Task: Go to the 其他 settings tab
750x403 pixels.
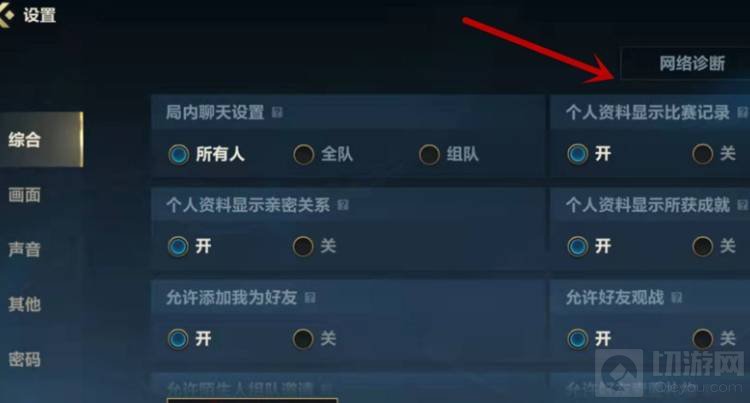Action: click(24, 304)
